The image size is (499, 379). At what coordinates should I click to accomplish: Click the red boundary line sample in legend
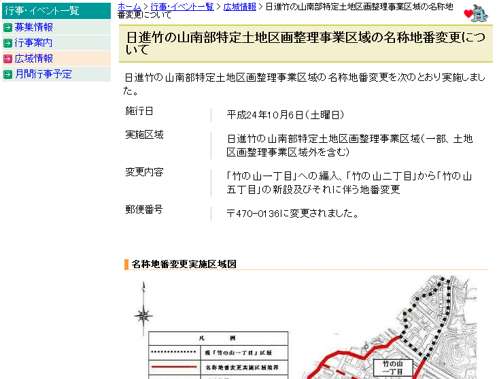click(174, 367)
